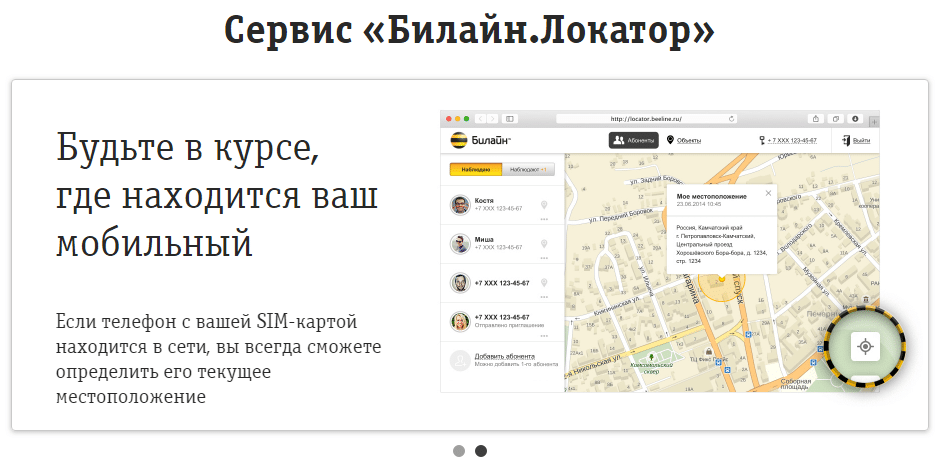Click the Сервис «Билайн.Локатор» heading
Image resolution: width=941 pixels, height=470 pixels.
[470, 31]
